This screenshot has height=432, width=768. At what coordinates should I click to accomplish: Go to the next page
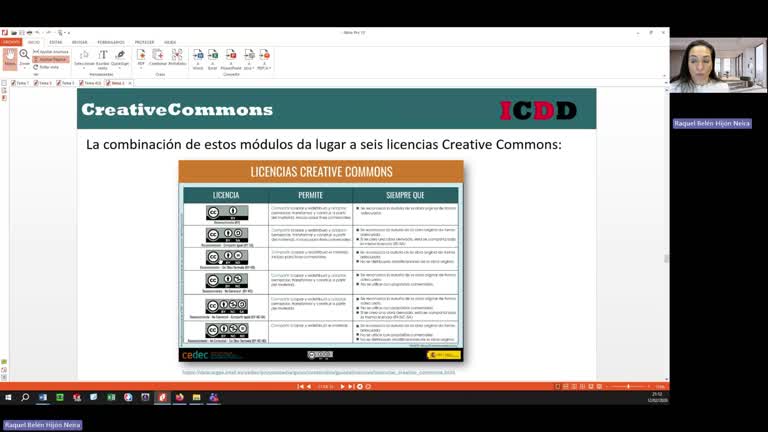(x=342, y=386)
